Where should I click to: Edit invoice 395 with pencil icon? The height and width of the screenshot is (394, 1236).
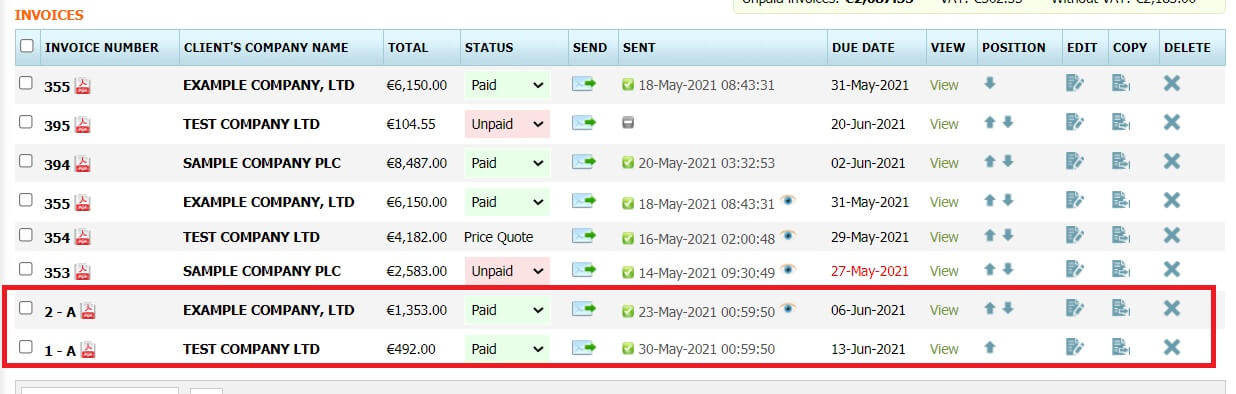coord(1075,123)
